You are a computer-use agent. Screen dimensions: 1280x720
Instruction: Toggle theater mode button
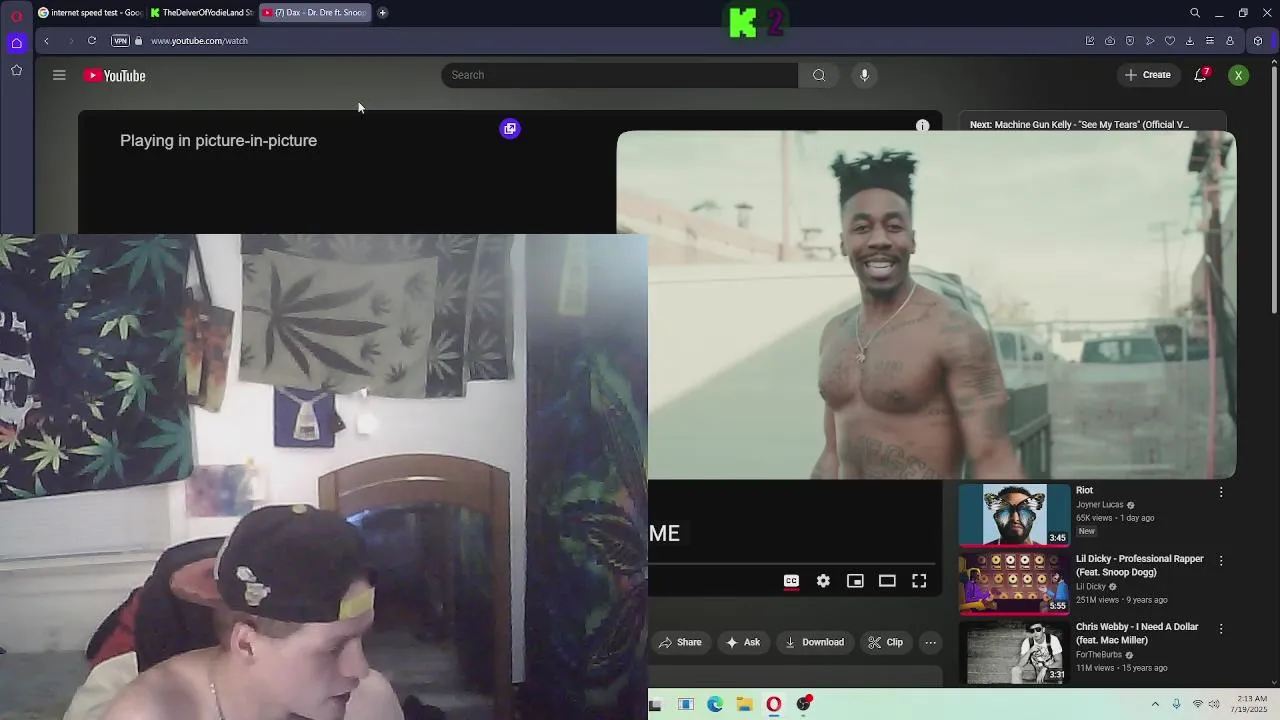[887, 581]
